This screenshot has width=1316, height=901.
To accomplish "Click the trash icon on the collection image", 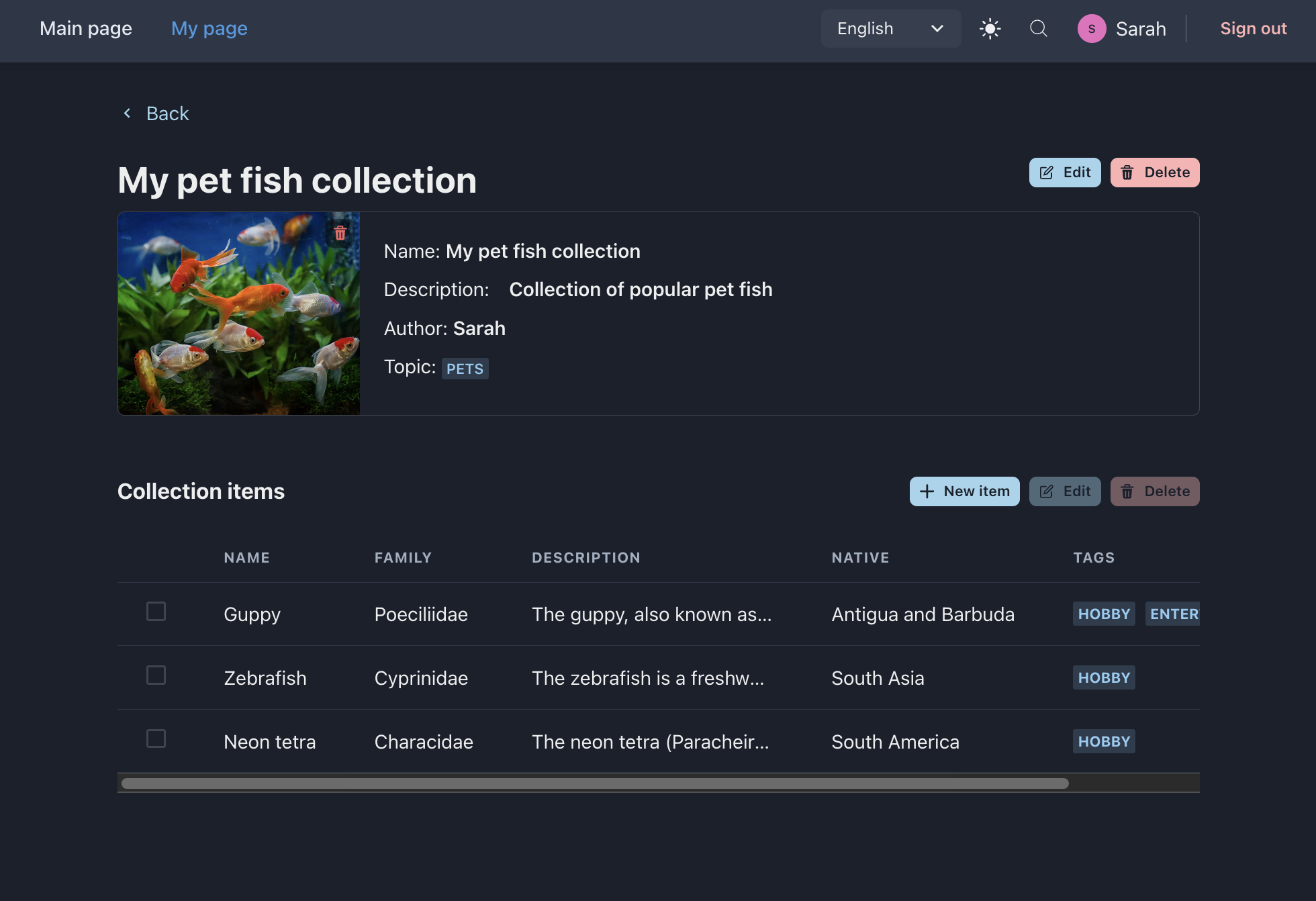I will pos(339,233).
